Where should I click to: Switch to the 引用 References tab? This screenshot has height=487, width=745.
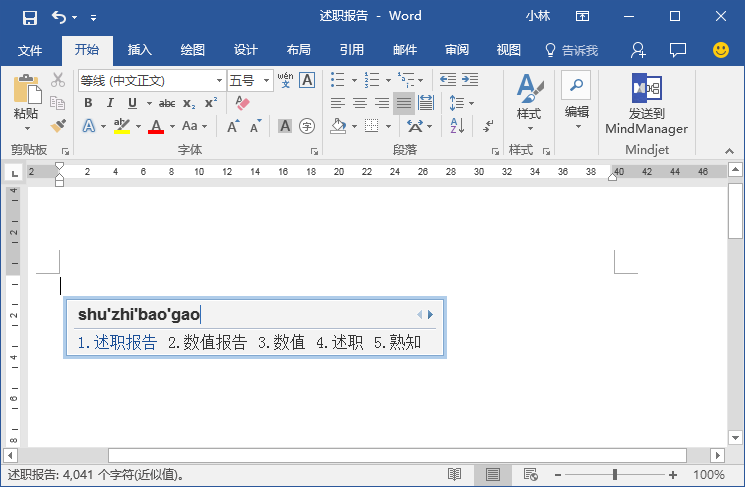[351, 50]
